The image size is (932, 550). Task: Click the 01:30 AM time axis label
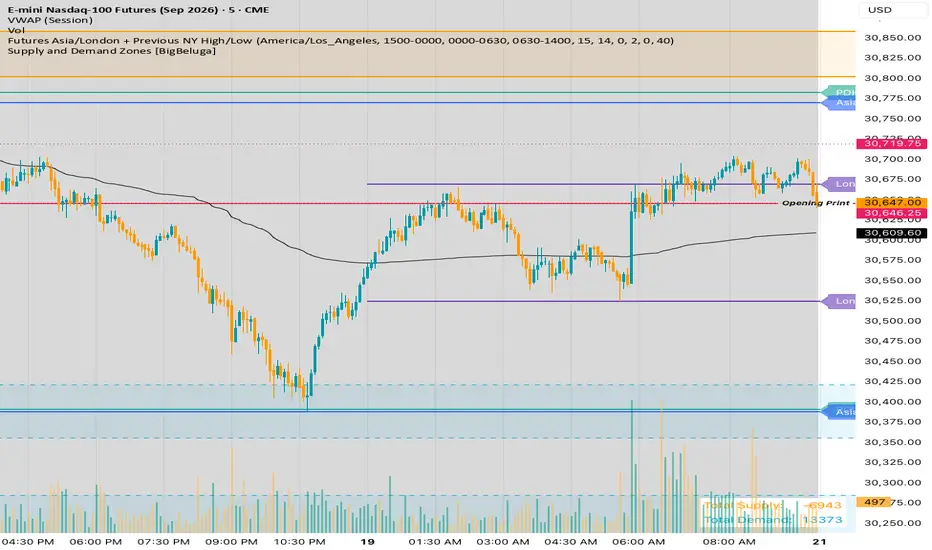pyautogui.click(x=435, y=542)
